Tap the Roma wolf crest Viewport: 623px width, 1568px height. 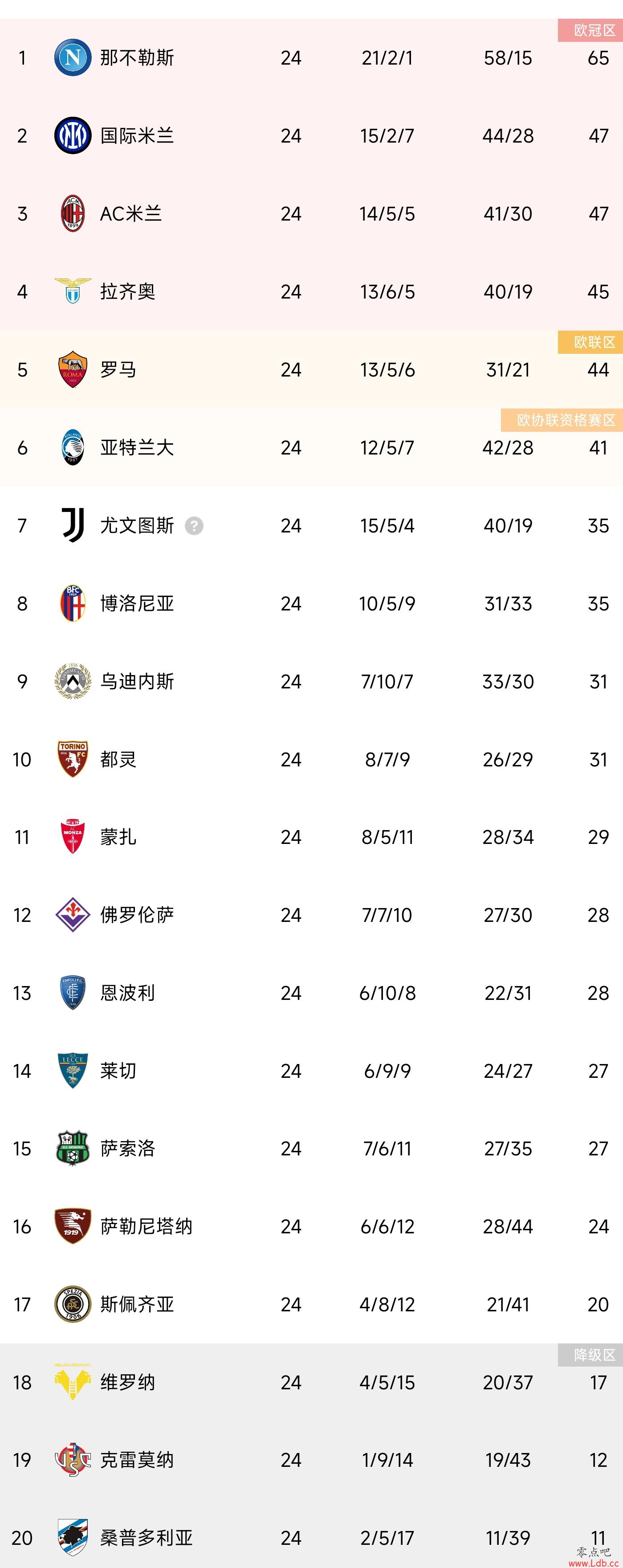click(x=73, y=369)
